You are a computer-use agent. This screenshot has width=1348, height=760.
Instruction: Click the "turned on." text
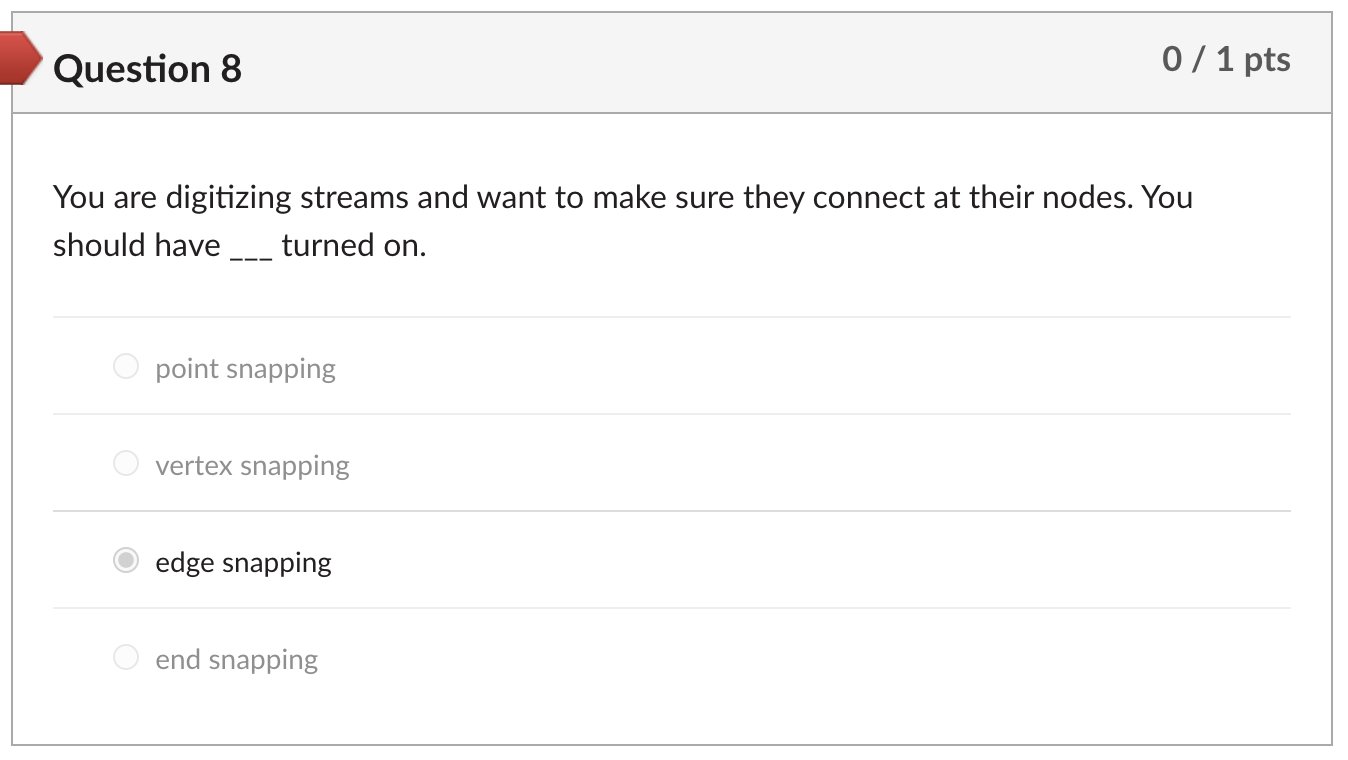coord(354,245)
